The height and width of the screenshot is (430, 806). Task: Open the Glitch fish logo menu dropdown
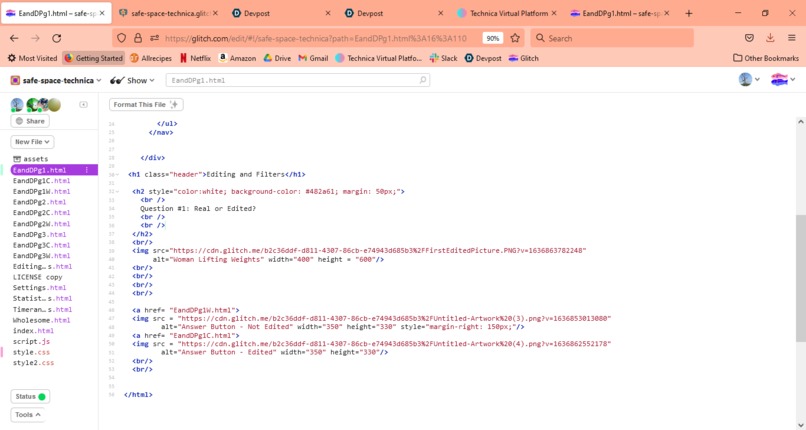[783, 80]
